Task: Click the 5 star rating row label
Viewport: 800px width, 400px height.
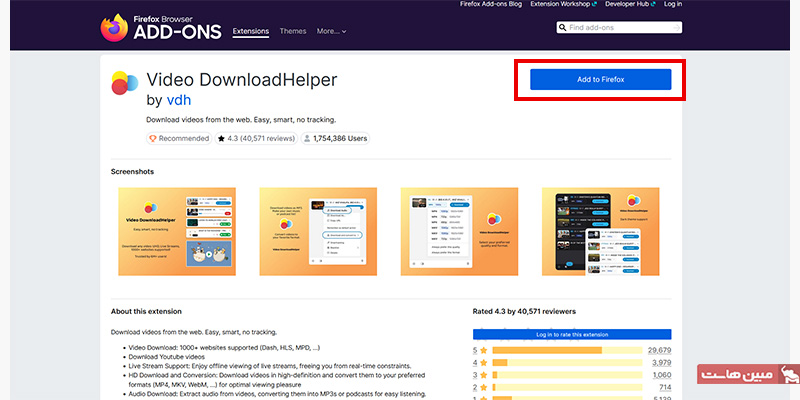Action: coord(480,351)
